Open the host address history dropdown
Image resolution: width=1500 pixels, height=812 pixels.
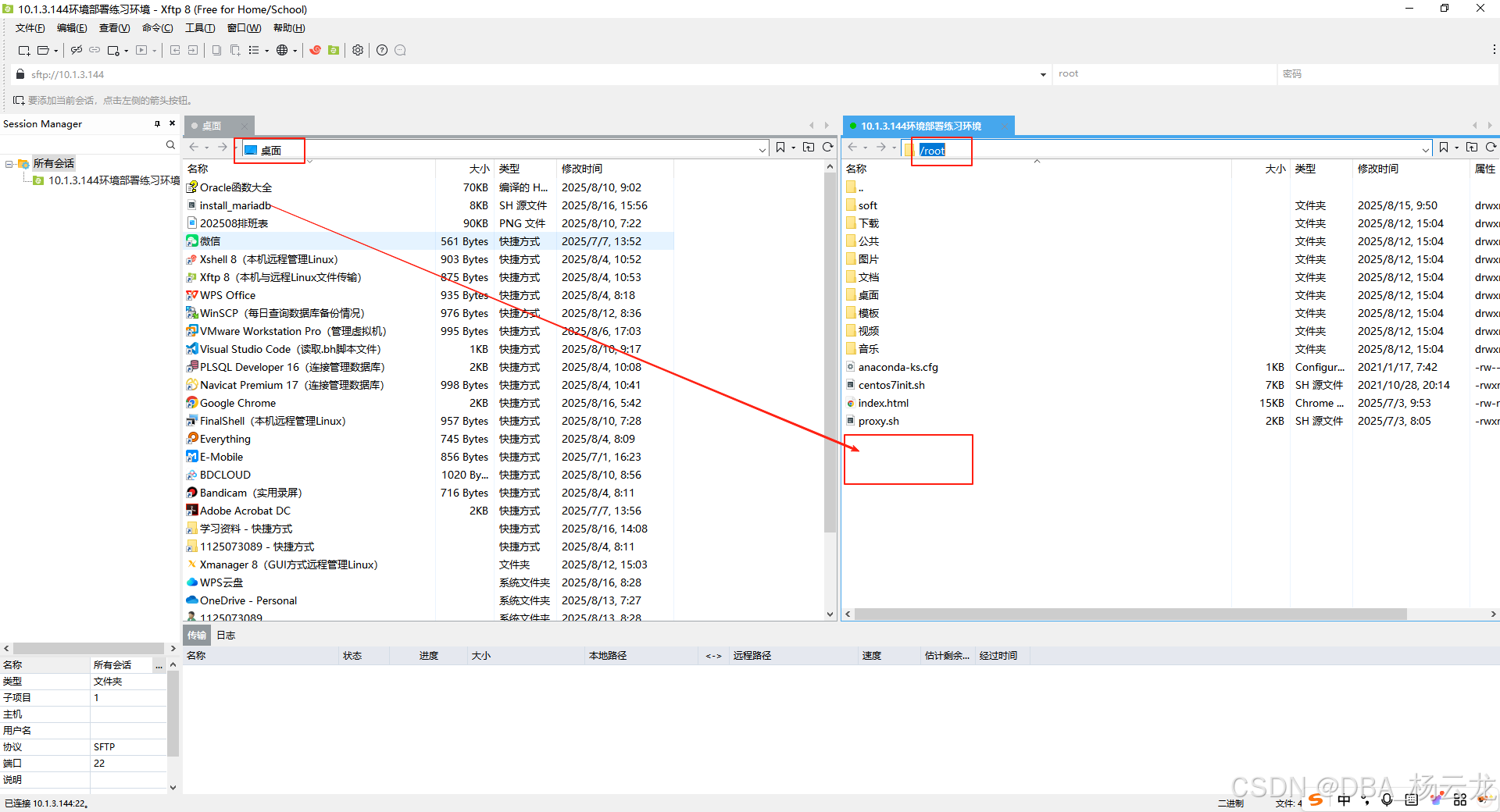click(1043, 75)
